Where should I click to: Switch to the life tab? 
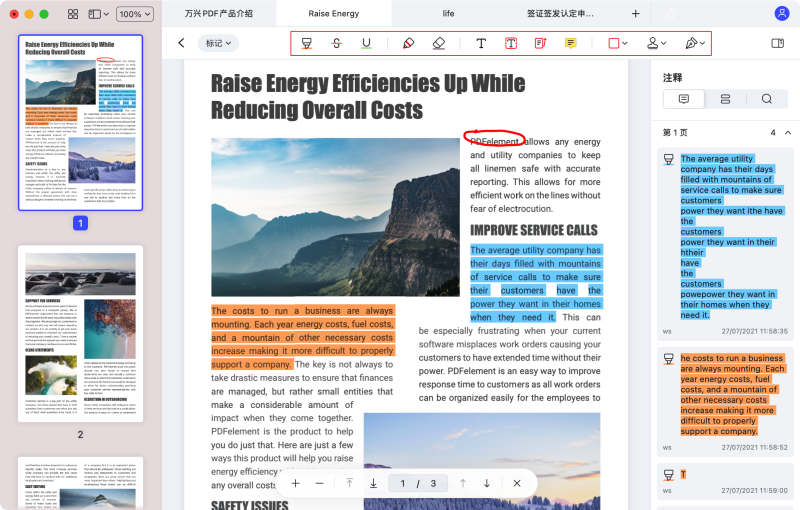(x=447, y=14)
